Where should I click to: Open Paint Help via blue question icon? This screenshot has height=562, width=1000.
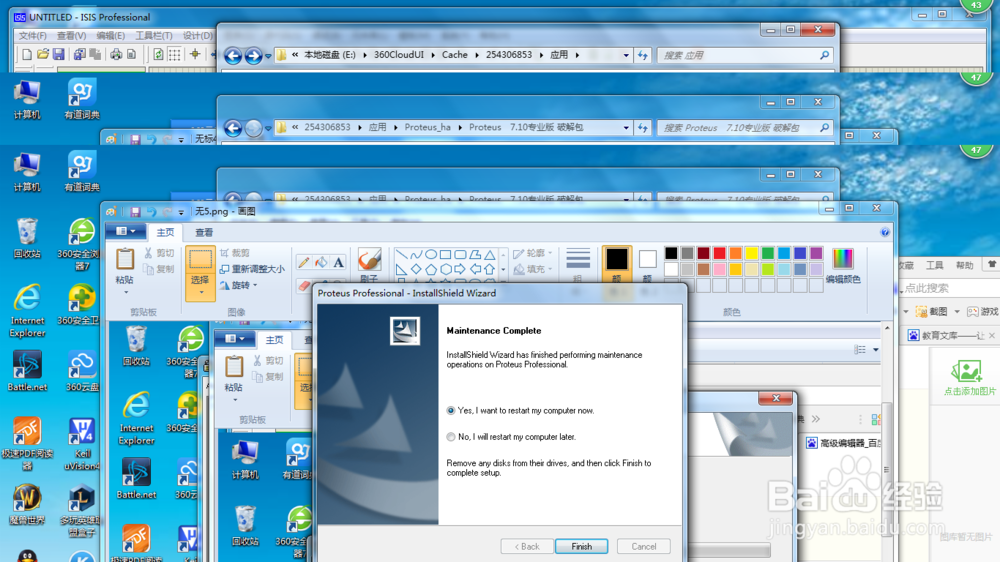[885, 232]
